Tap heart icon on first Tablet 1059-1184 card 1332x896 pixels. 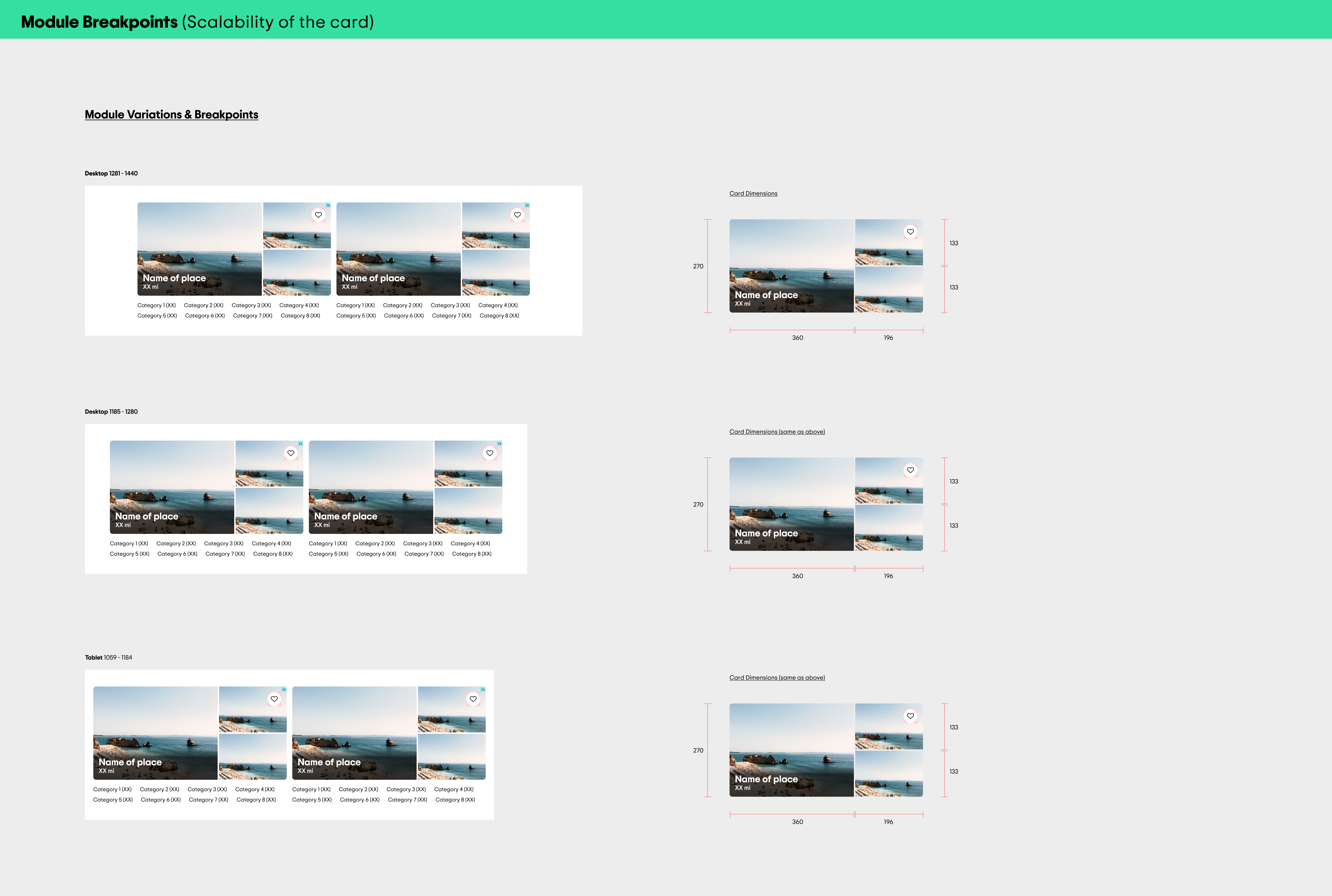(274, 699)
